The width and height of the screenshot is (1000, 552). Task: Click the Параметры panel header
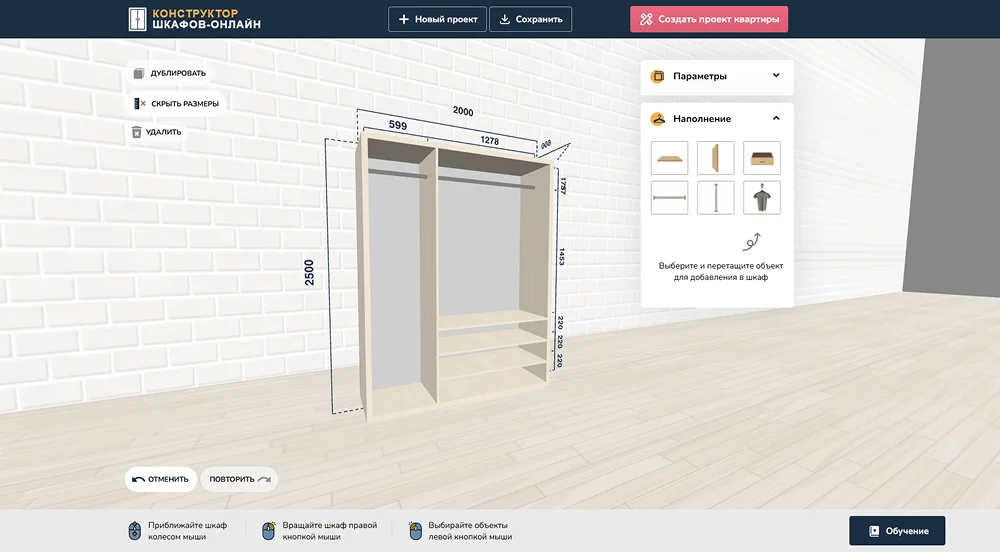point(700,76)
